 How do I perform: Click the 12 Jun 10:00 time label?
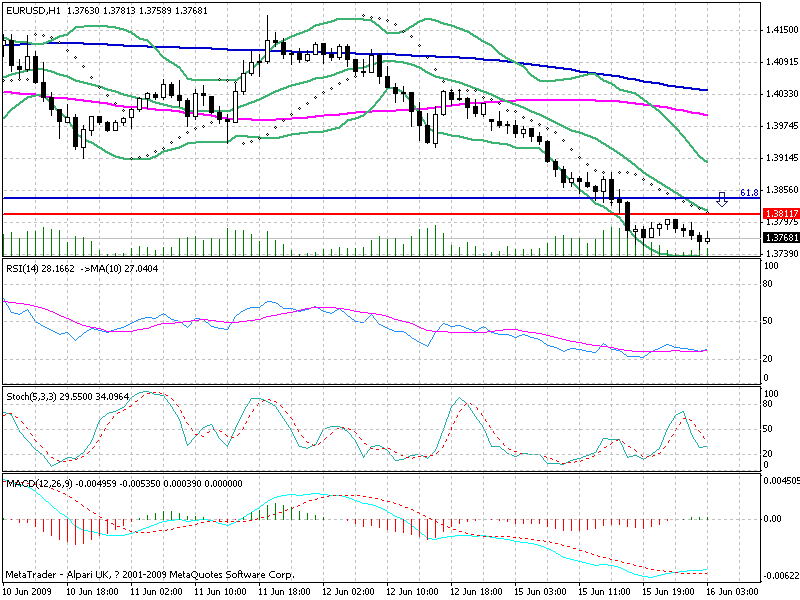tap(412, 591)
